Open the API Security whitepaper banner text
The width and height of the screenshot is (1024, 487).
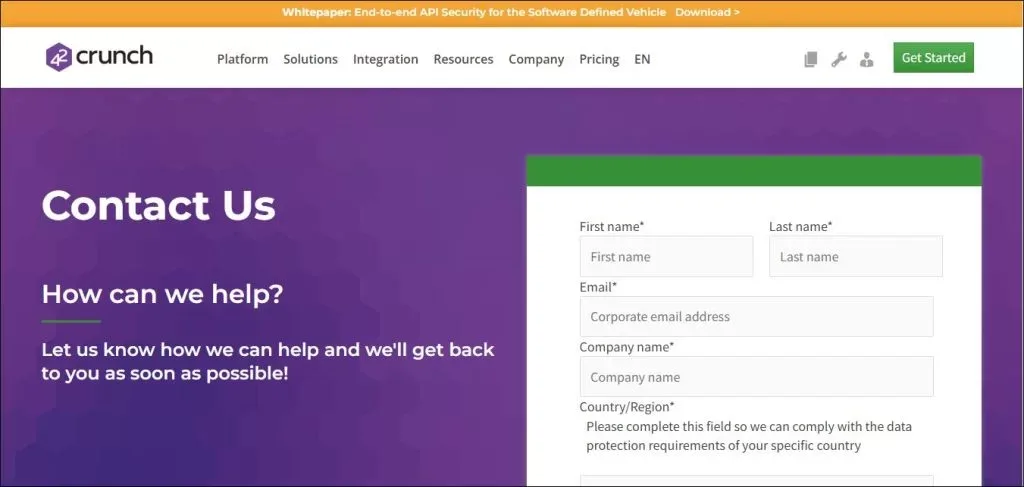474,12
